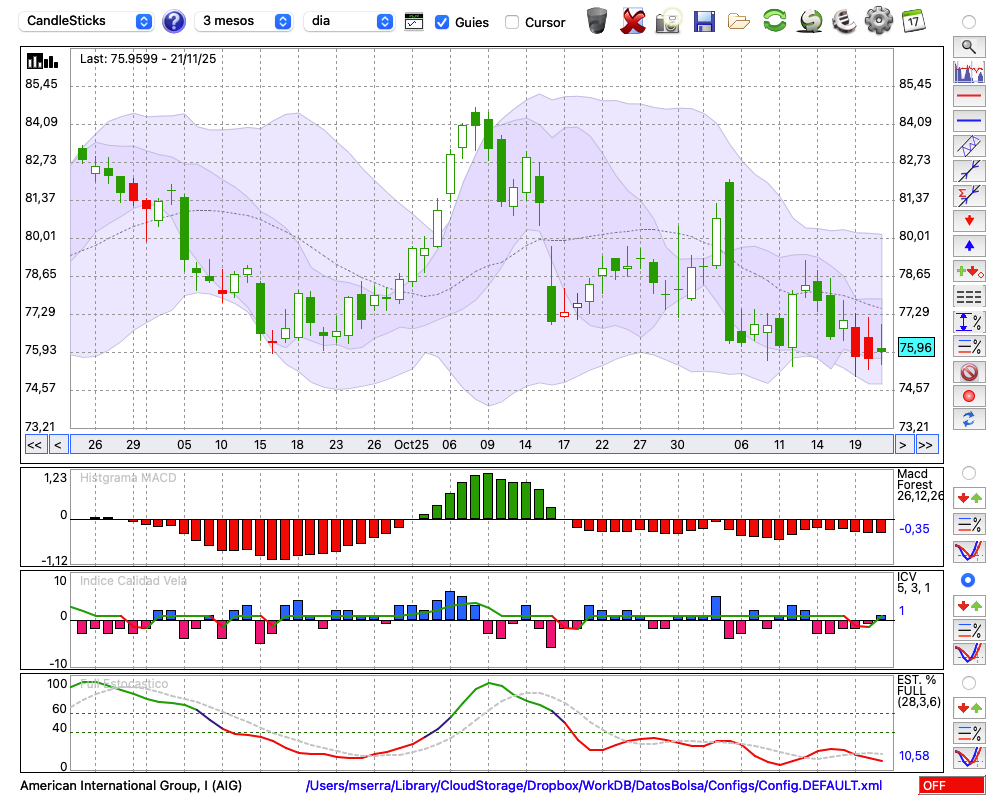Select the radio button beside the stochastic panel
This screenshot has width=1000, height=800.
click(968, 683)
